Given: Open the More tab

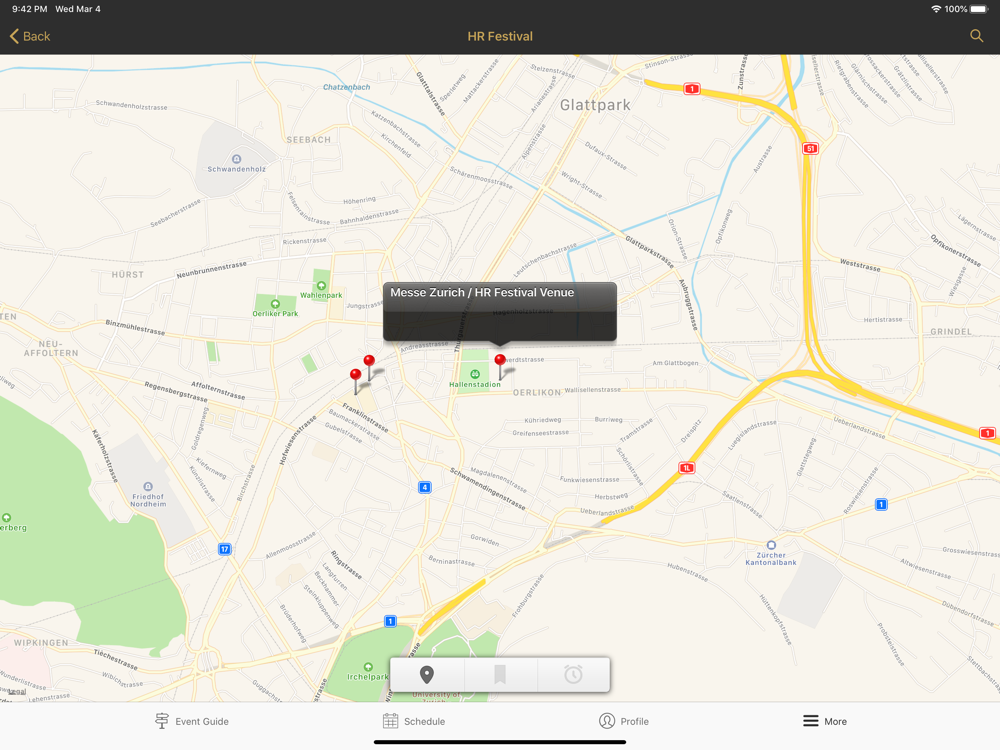Looking at the screenshot, I should (x=825, y=721).
